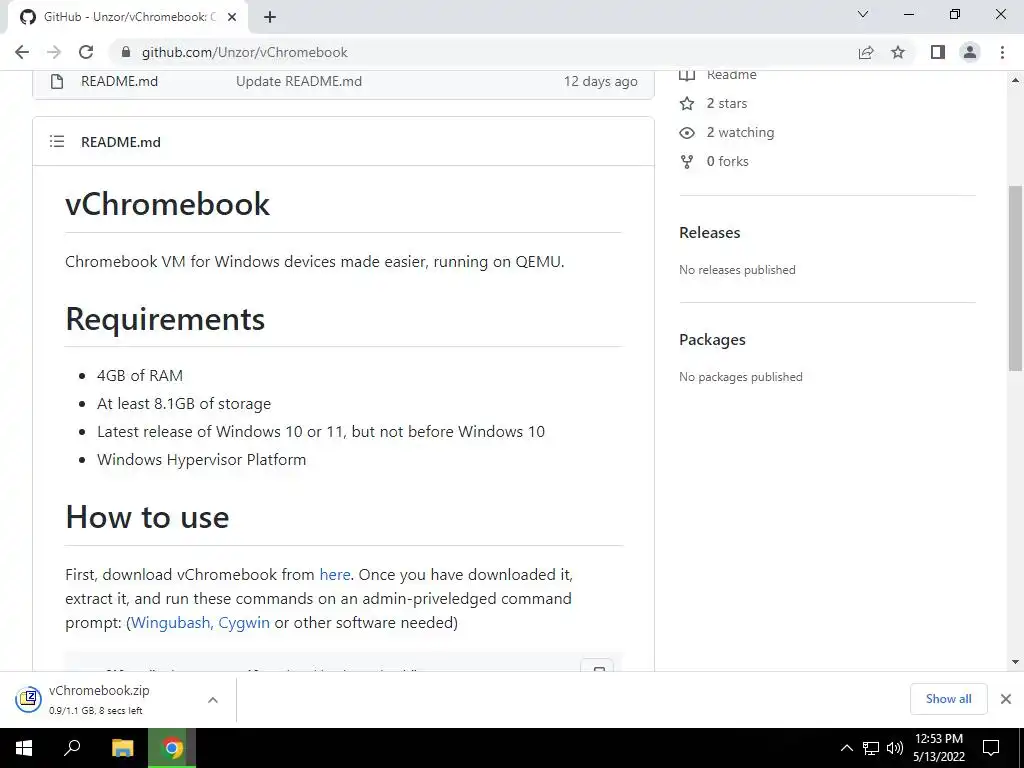The width and height of the screenshot is (1024, 768).
Task: Show all downloads
Action: (x=948, y=699)
